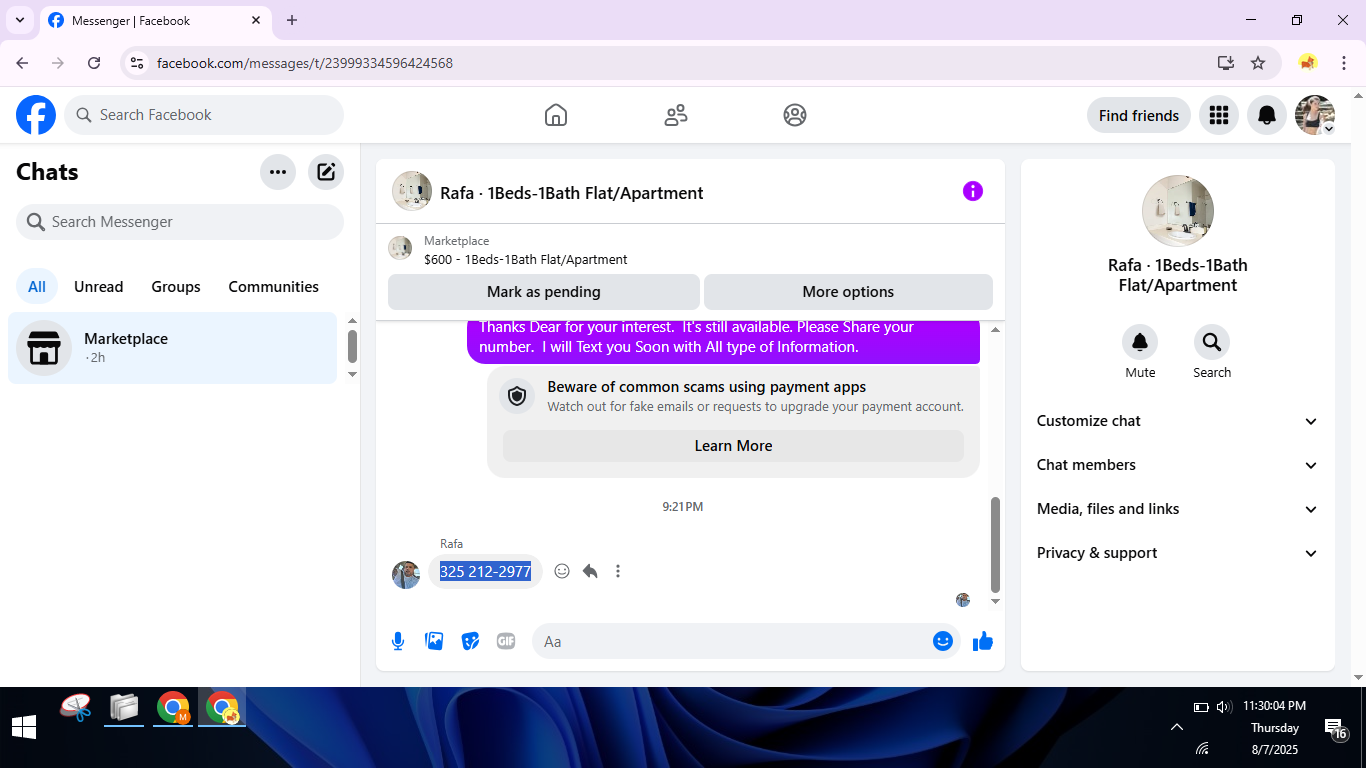Screen dimensions: 1366x768
Task: Install app icon in address bar
Action: 1226,63
